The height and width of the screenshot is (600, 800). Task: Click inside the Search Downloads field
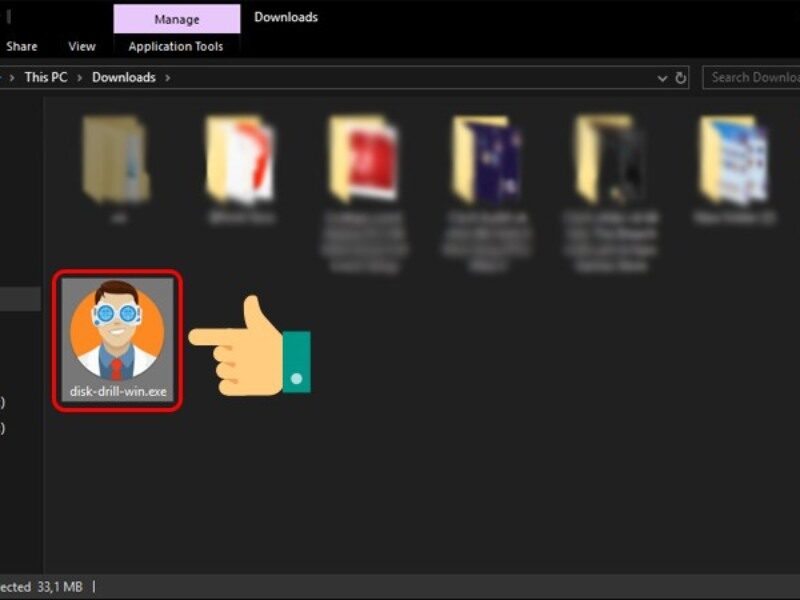[755, 77]
